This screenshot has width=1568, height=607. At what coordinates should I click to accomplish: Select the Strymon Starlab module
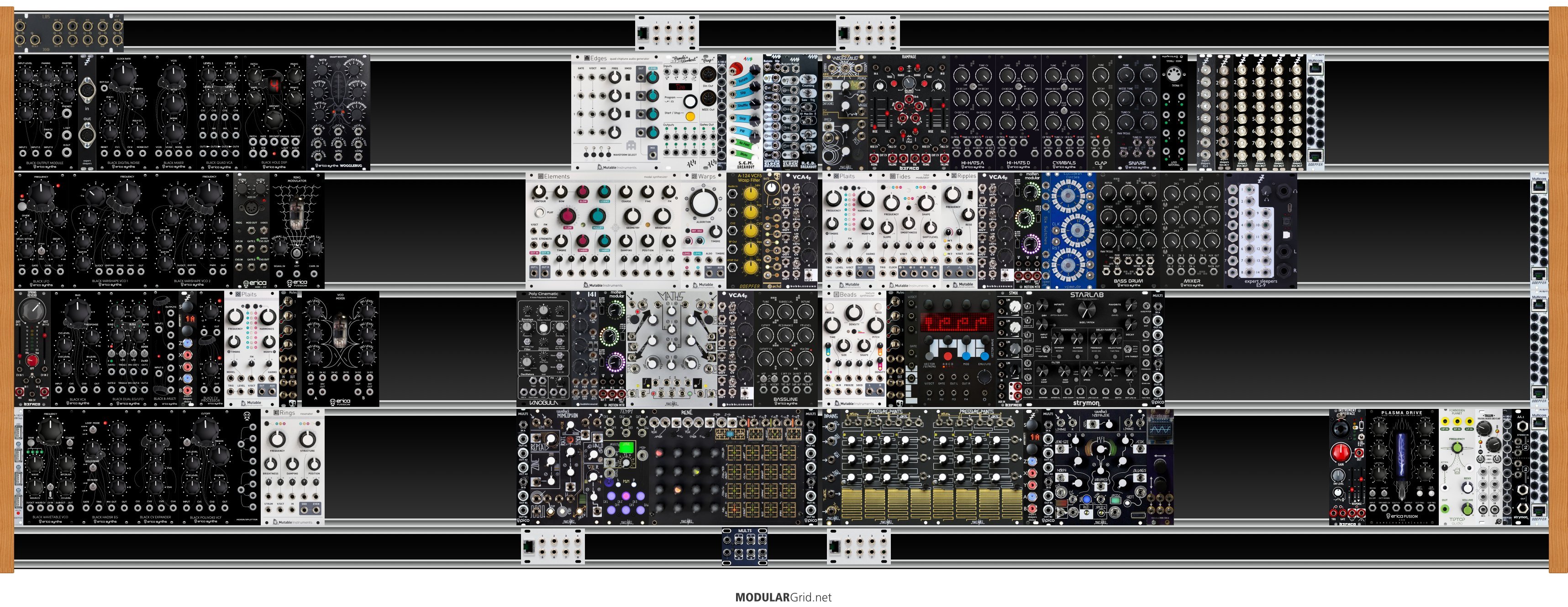[1087, 349]
